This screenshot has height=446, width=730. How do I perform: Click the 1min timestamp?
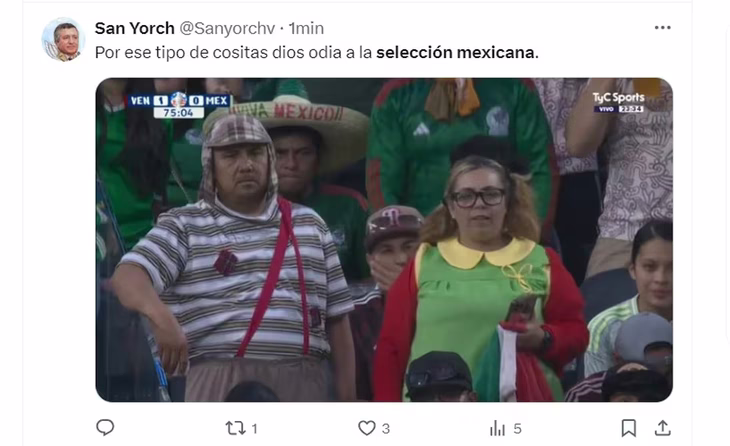click(x=306, y=28)
